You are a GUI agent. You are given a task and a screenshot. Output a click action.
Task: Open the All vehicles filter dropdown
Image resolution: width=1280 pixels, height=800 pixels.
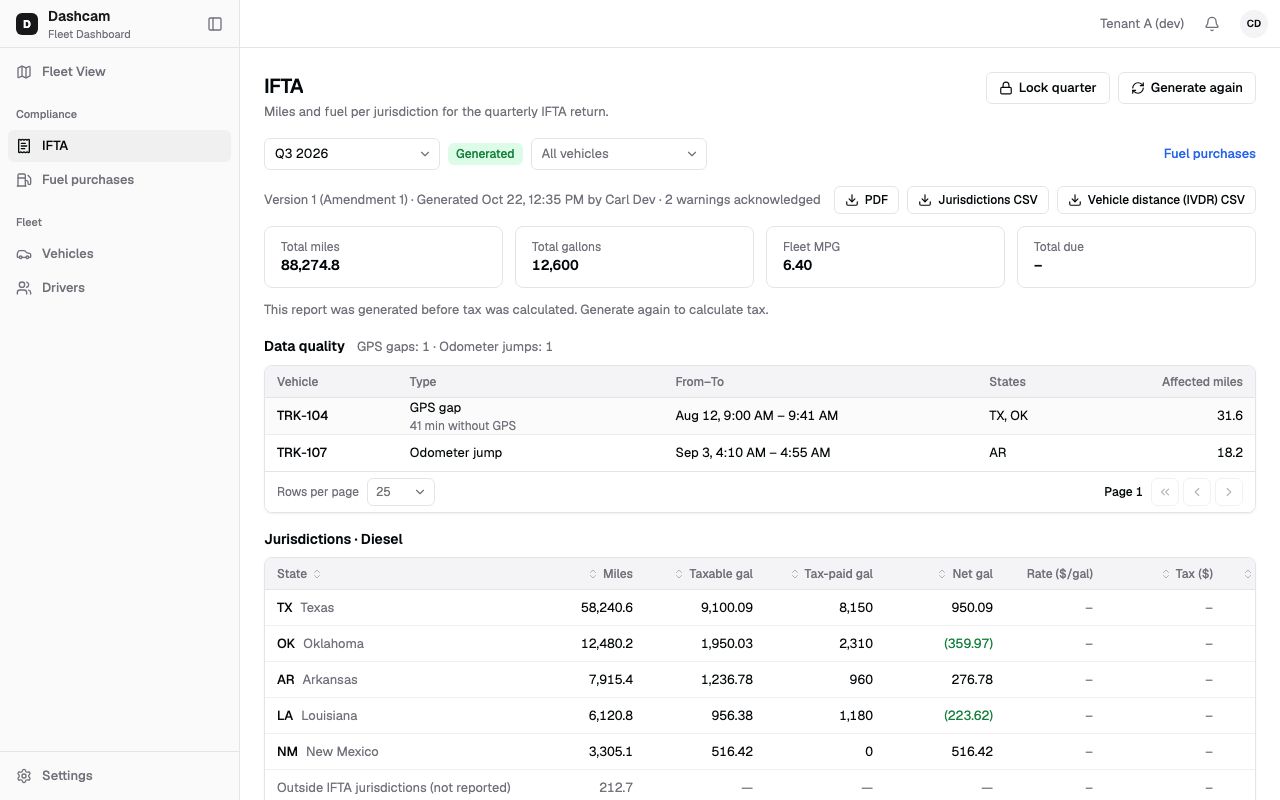click(619, 154)
